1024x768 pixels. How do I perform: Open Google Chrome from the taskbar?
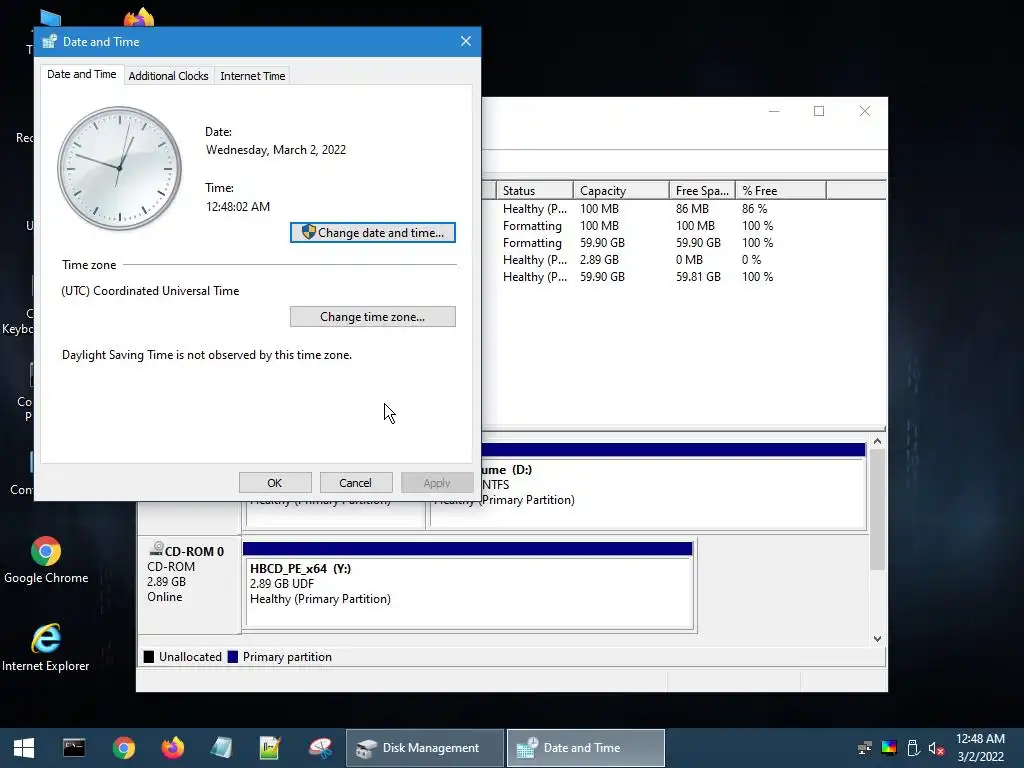123,748
